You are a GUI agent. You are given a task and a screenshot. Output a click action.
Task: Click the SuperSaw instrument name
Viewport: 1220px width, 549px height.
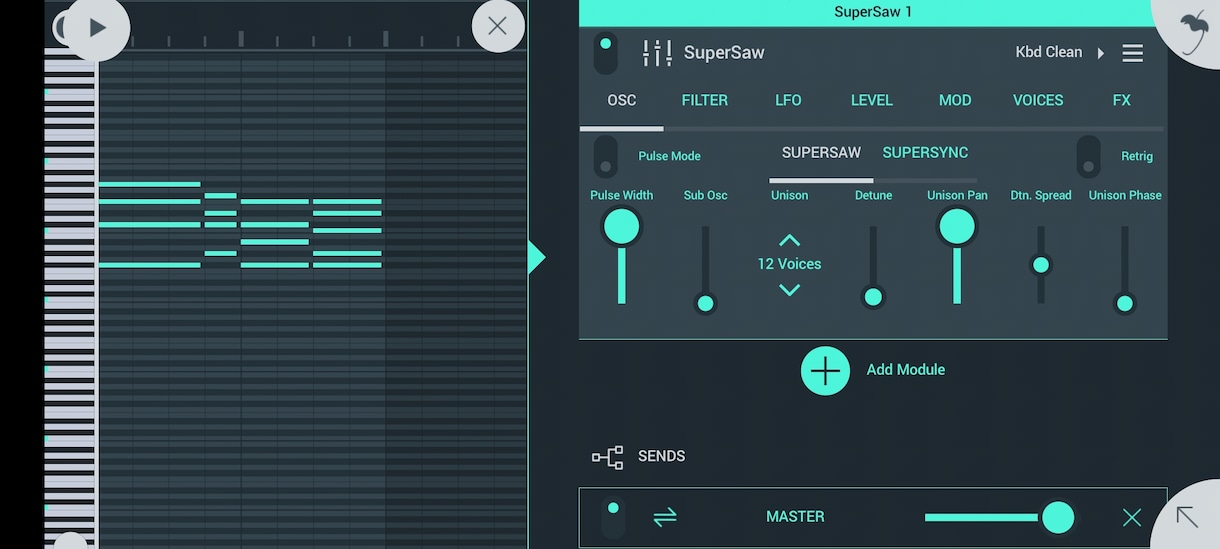coord(724,53)
